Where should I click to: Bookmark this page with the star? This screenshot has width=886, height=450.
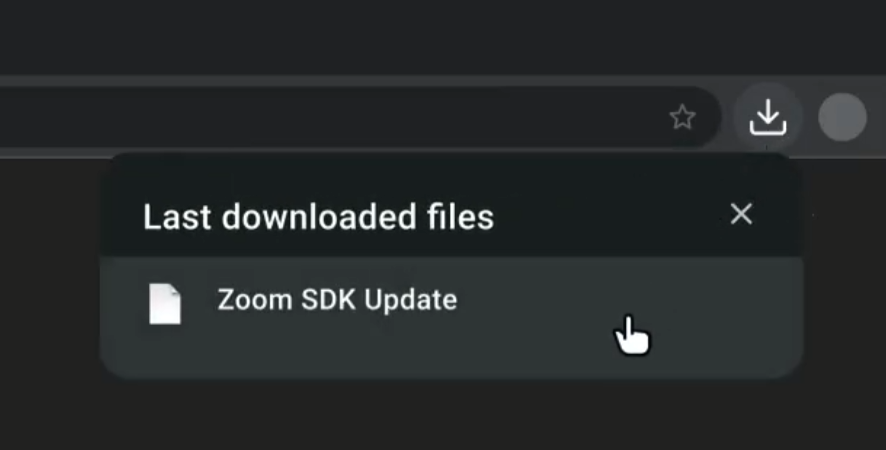click(x=682, y=117)
